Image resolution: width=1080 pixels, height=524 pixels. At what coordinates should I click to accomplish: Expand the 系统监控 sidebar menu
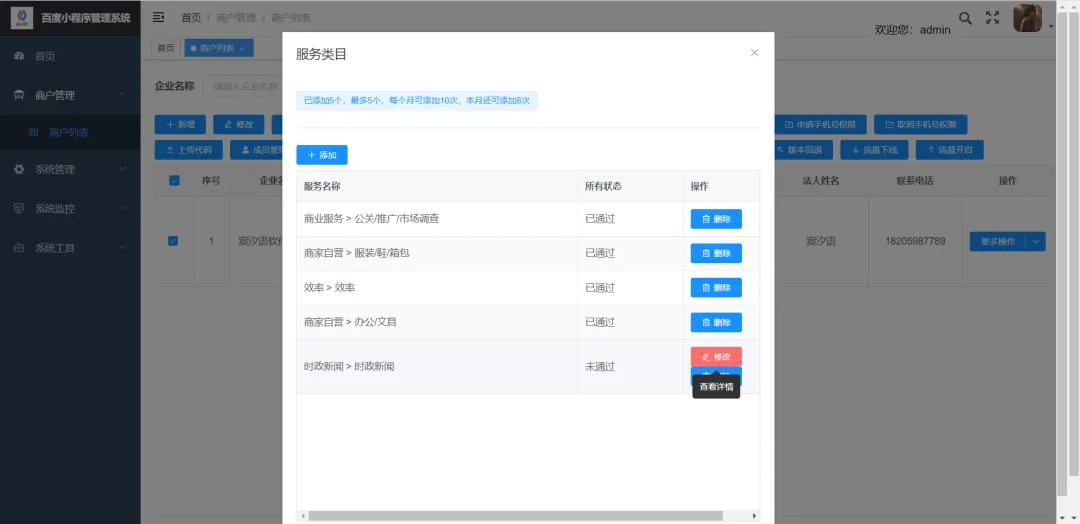70,209
